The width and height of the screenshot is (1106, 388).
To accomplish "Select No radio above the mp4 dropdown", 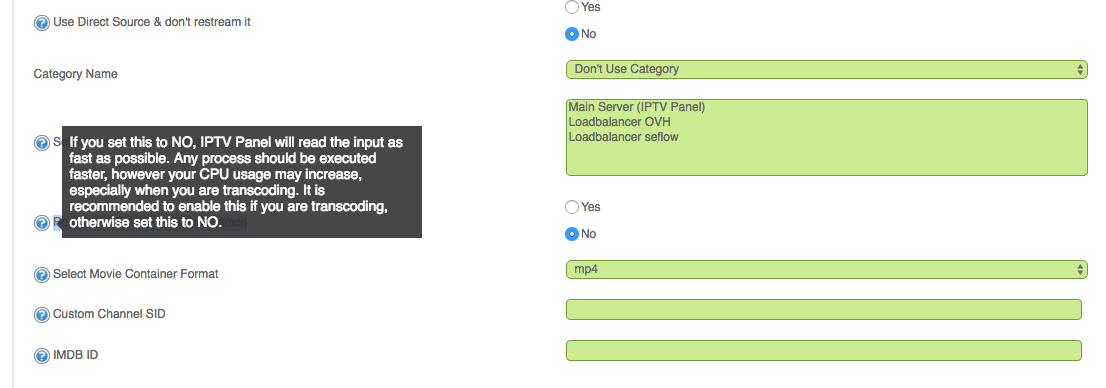I will (572, 234).
